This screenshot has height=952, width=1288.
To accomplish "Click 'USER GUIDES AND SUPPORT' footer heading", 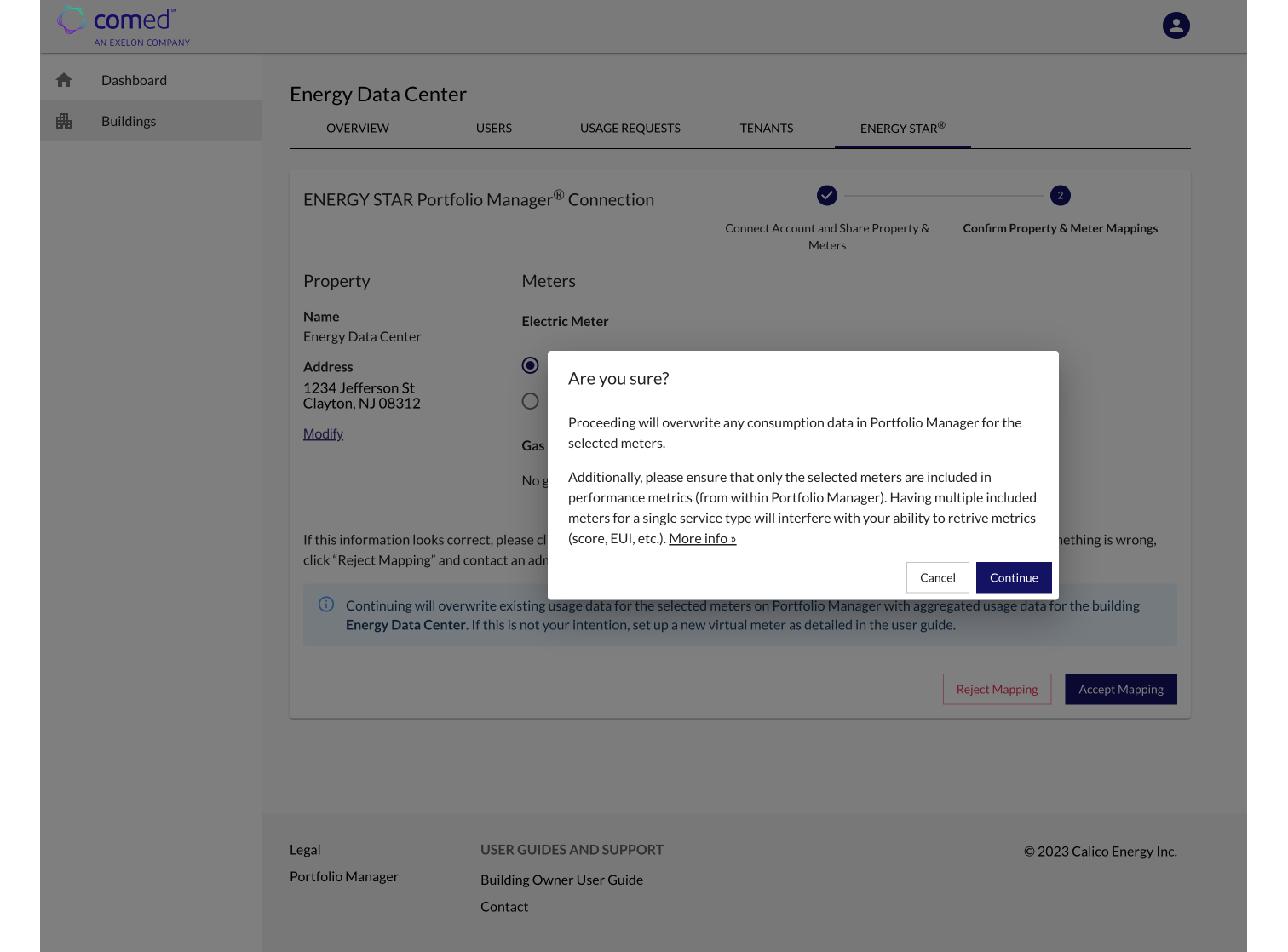I will pyautogui.click(x=572, y=850).
